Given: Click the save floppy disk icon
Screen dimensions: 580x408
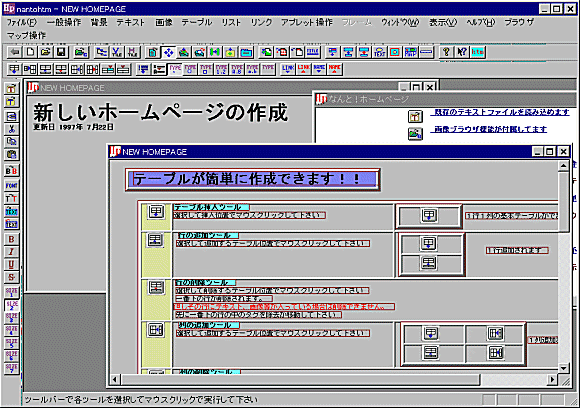Looking at the screenshot, I should (x=61, y=52).
